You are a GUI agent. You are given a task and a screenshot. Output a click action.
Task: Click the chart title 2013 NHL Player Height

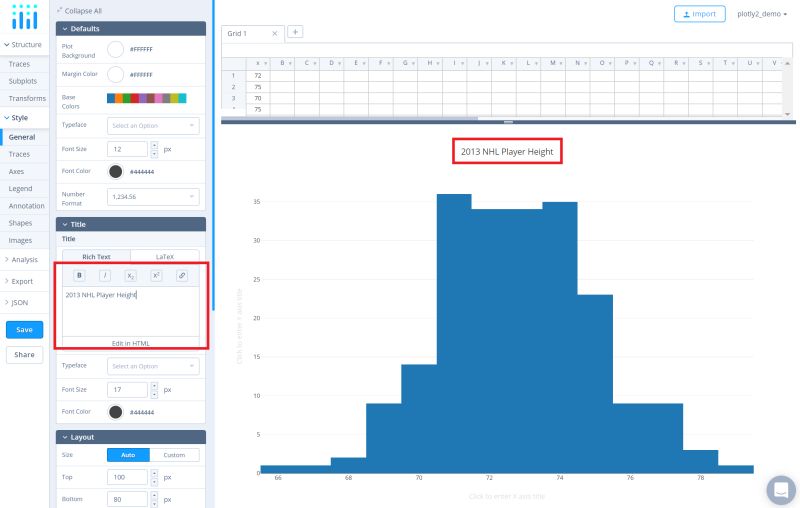(507, 151)
